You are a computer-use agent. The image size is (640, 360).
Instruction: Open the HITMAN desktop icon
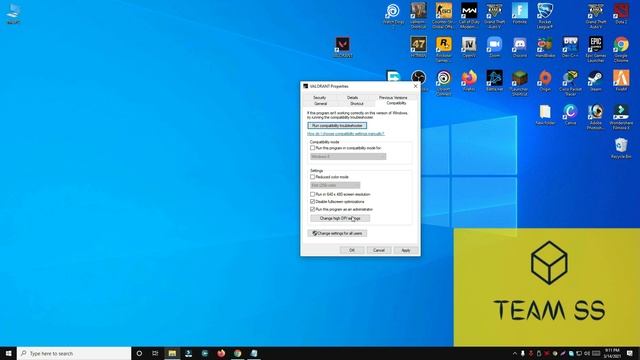click(418, 47)
